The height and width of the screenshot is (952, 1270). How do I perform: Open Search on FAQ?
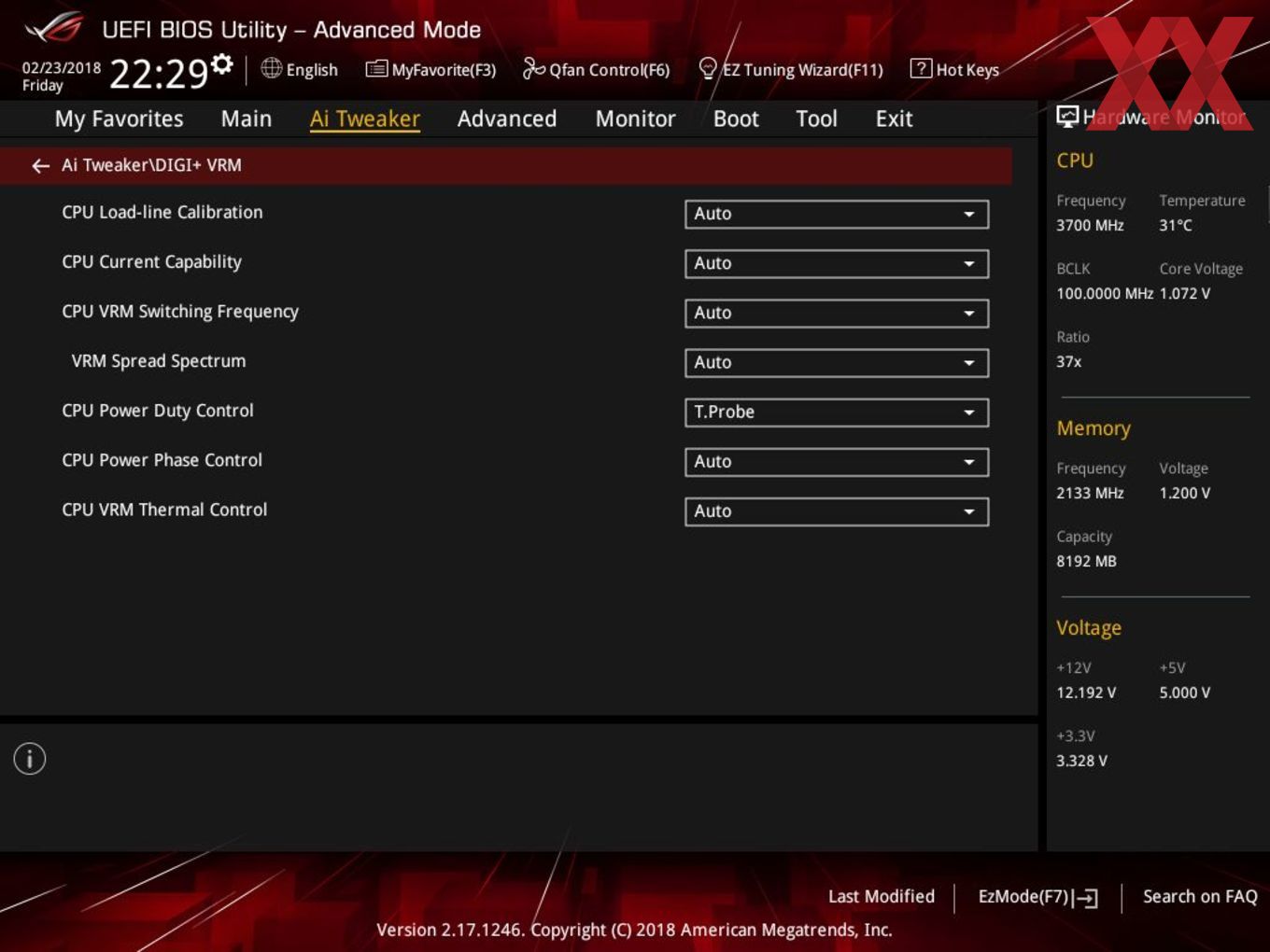point(1200,896)
